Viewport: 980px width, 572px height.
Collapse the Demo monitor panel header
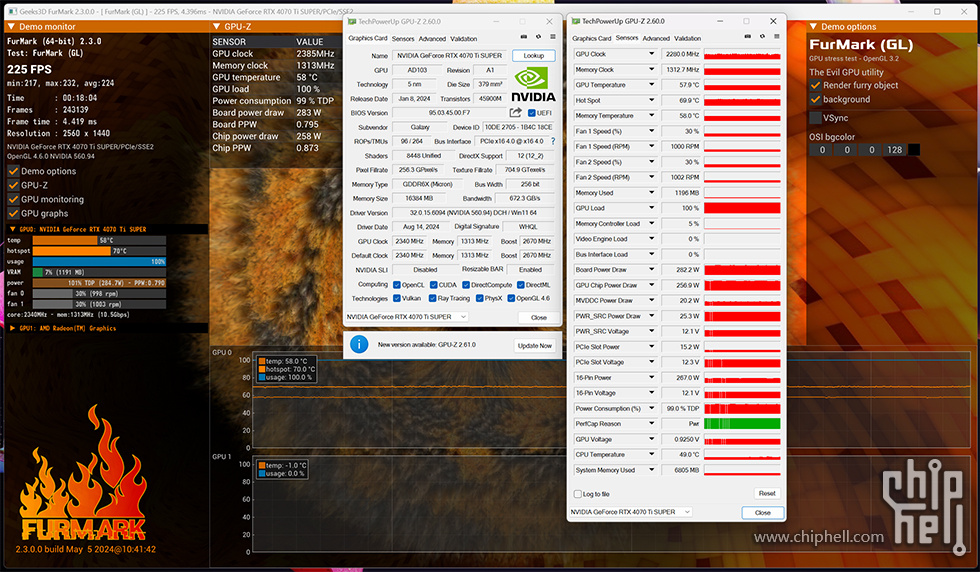(x=11, y=26)
